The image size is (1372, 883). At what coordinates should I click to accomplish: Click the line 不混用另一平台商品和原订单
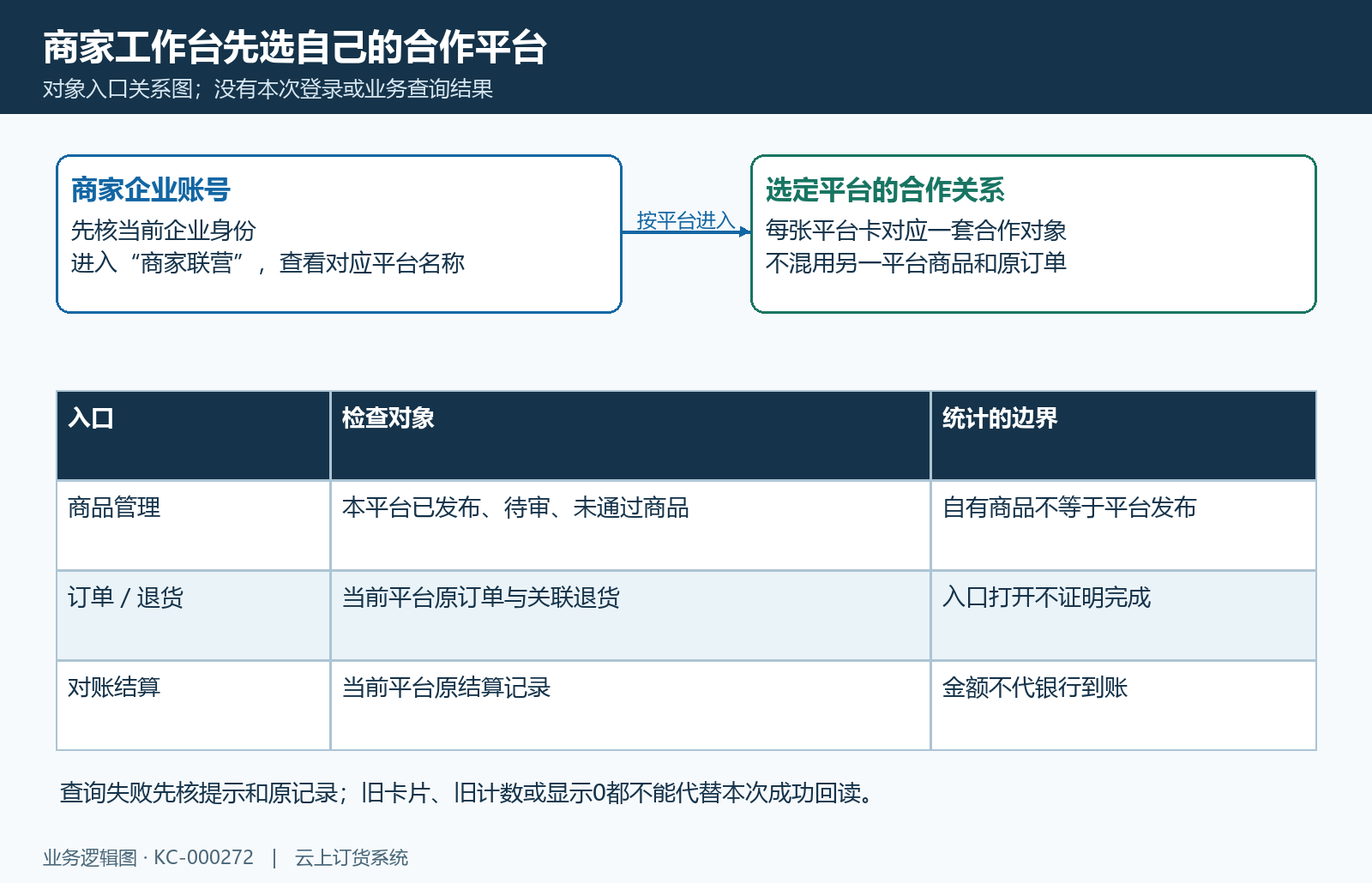916,262
